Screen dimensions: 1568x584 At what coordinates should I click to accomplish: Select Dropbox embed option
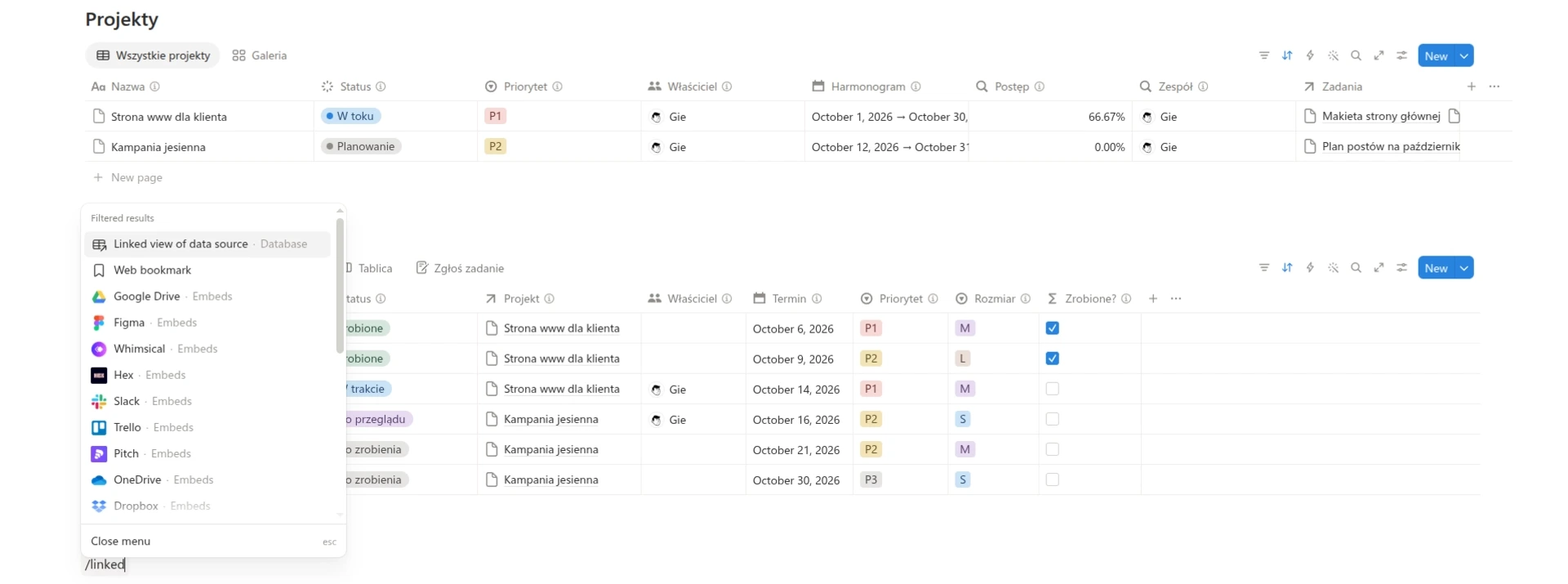(x=207, y=506)
